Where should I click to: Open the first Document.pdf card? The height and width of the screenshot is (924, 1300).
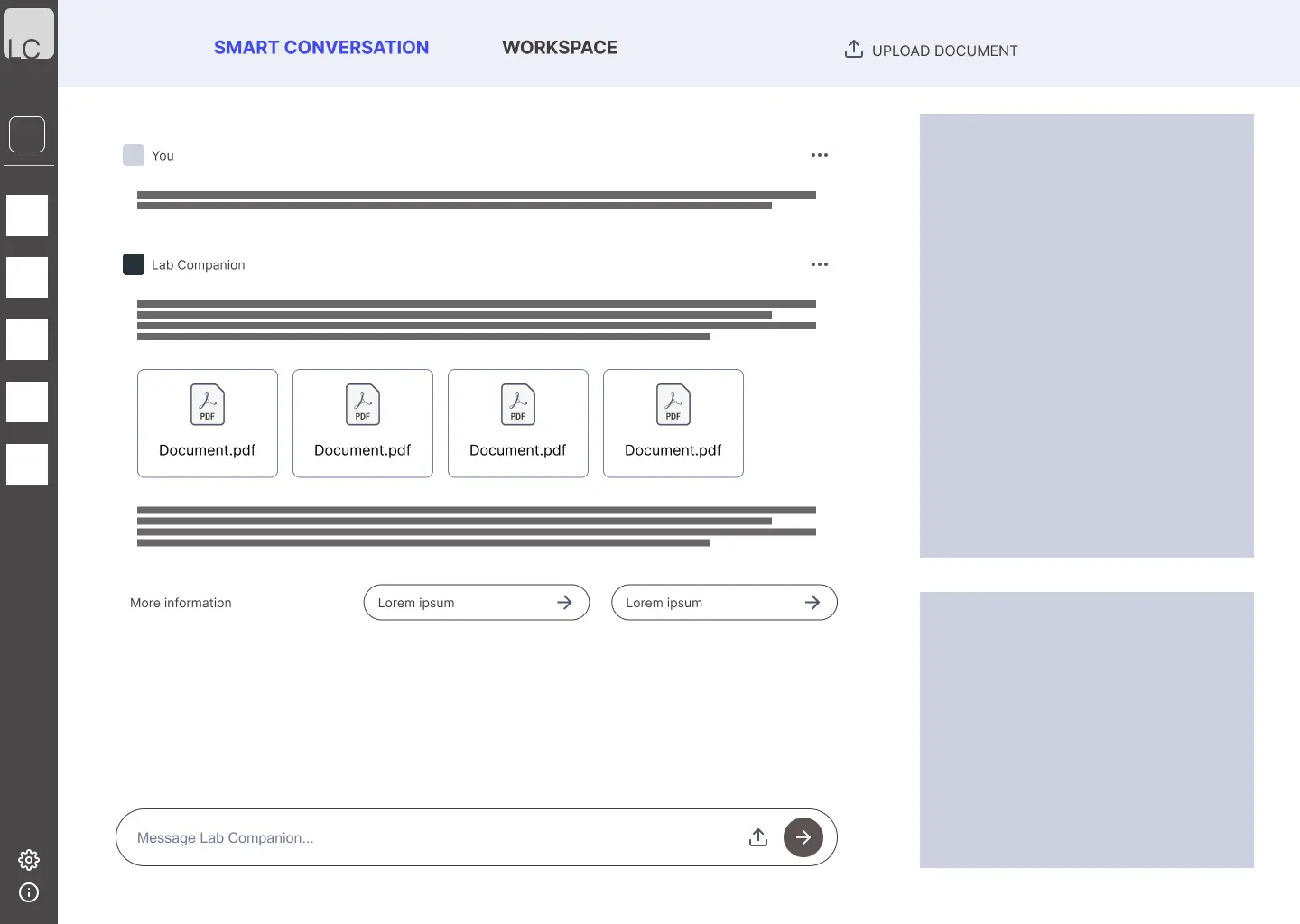click(208, 423)
